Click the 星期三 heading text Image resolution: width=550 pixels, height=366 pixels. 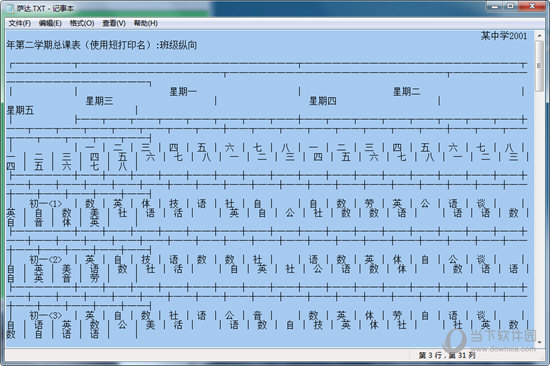coord(100,101)
